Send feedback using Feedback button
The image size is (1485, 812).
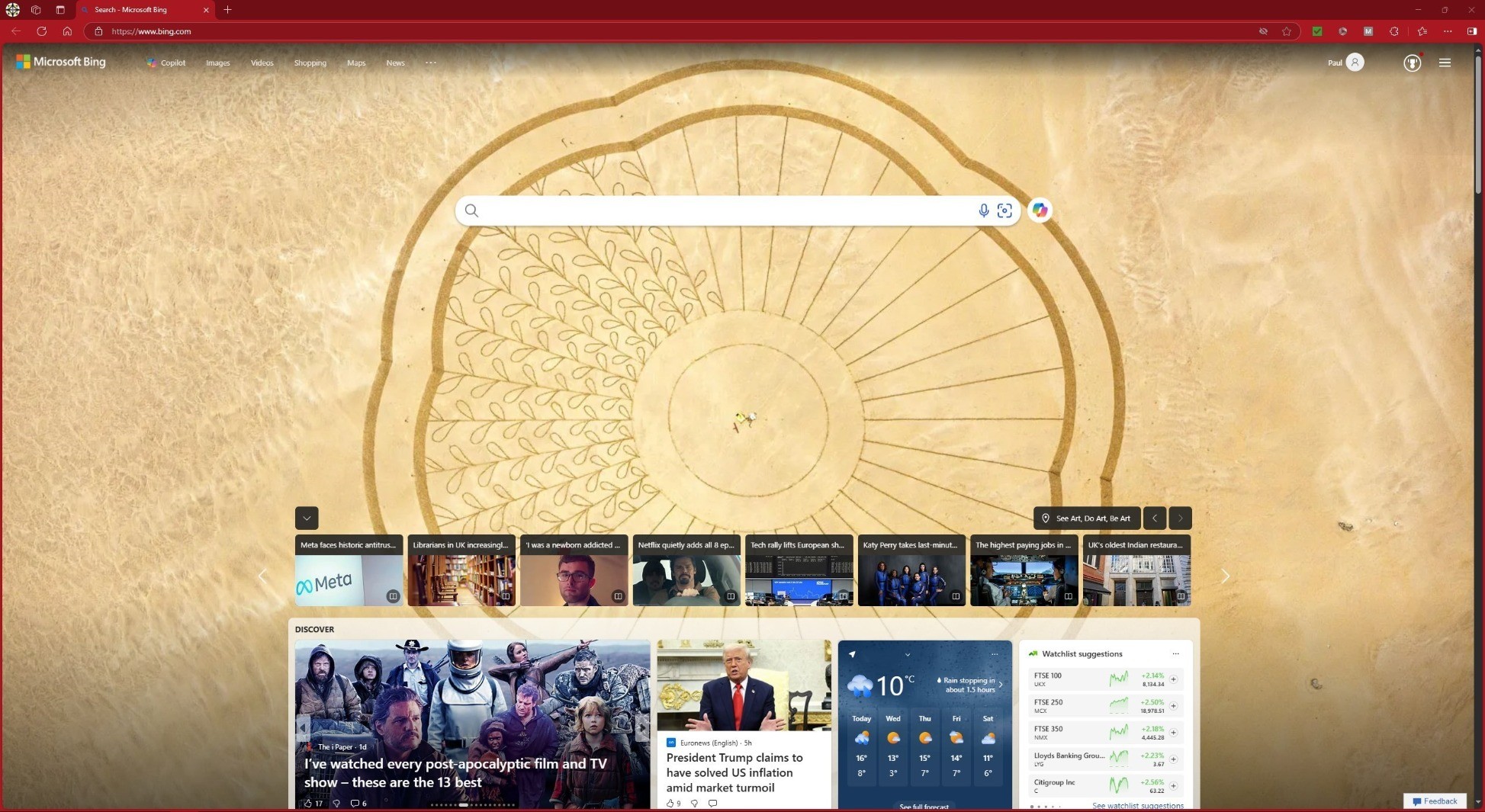coord(1435,801)
